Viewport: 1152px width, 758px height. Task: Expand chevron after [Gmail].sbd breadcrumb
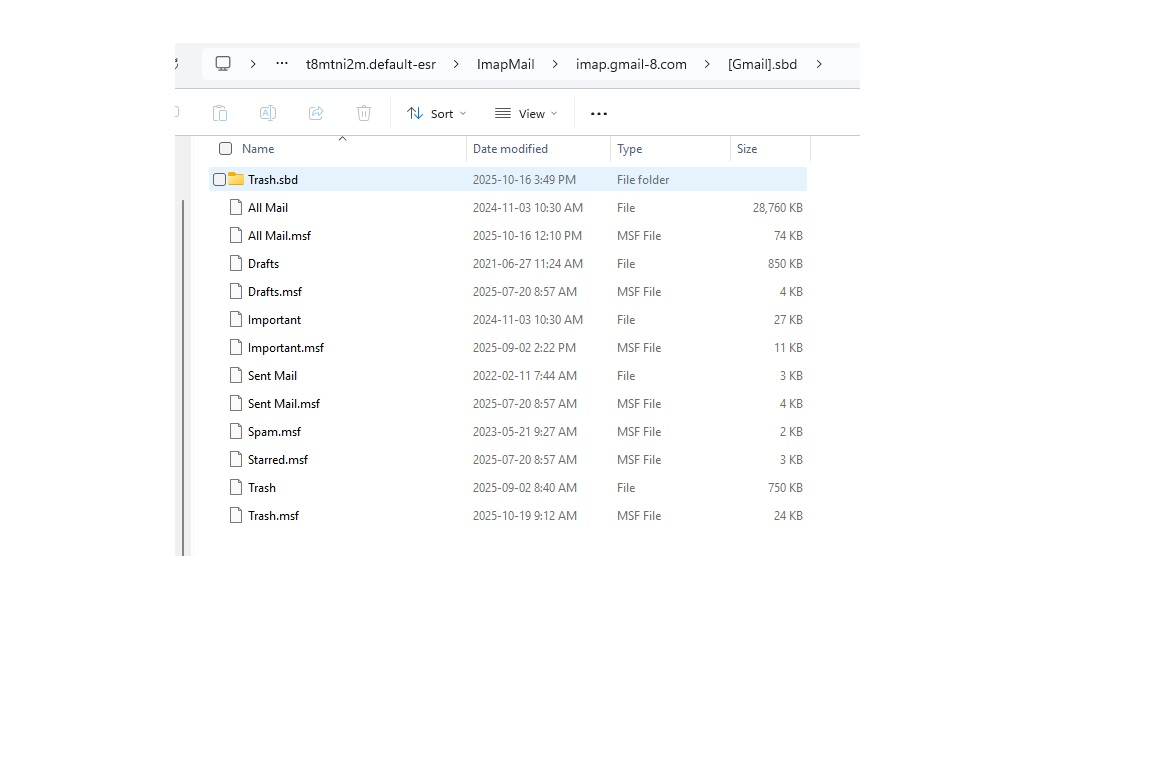click(x=818, y=64)
